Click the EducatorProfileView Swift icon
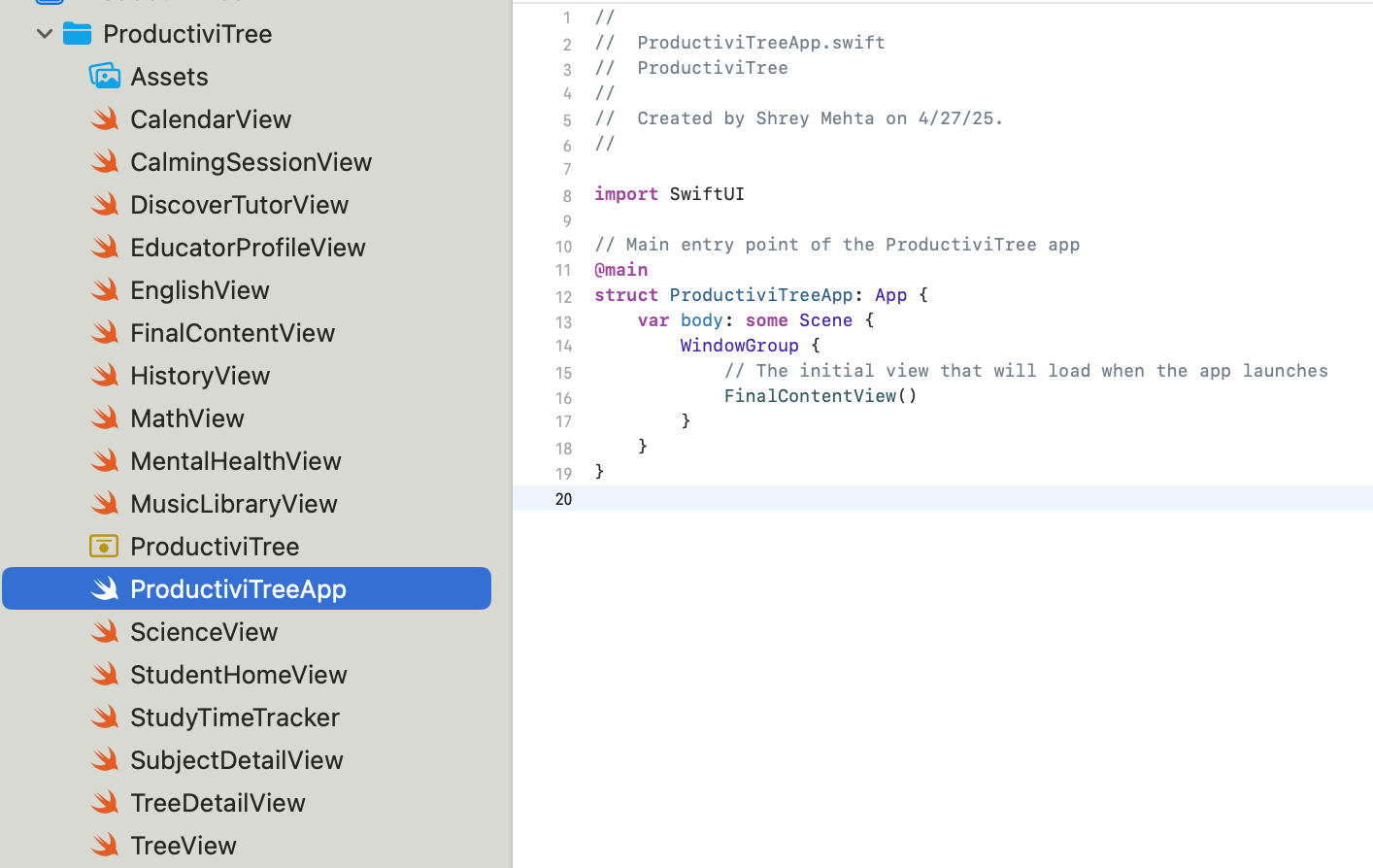The width and height of the screenshot is (1373, 868). point(105,247)
